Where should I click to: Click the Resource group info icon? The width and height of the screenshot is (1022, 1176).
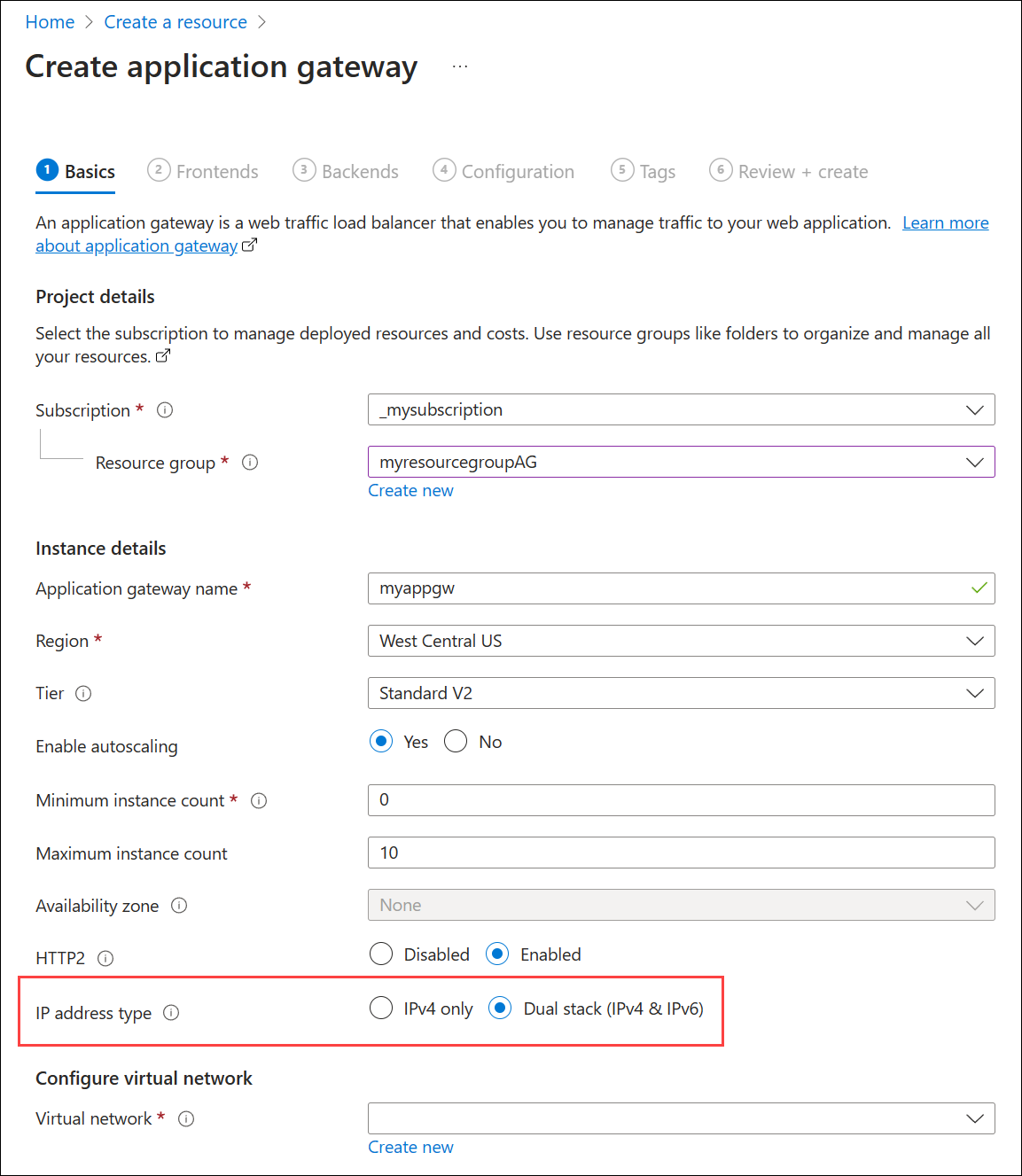point(250,462)
